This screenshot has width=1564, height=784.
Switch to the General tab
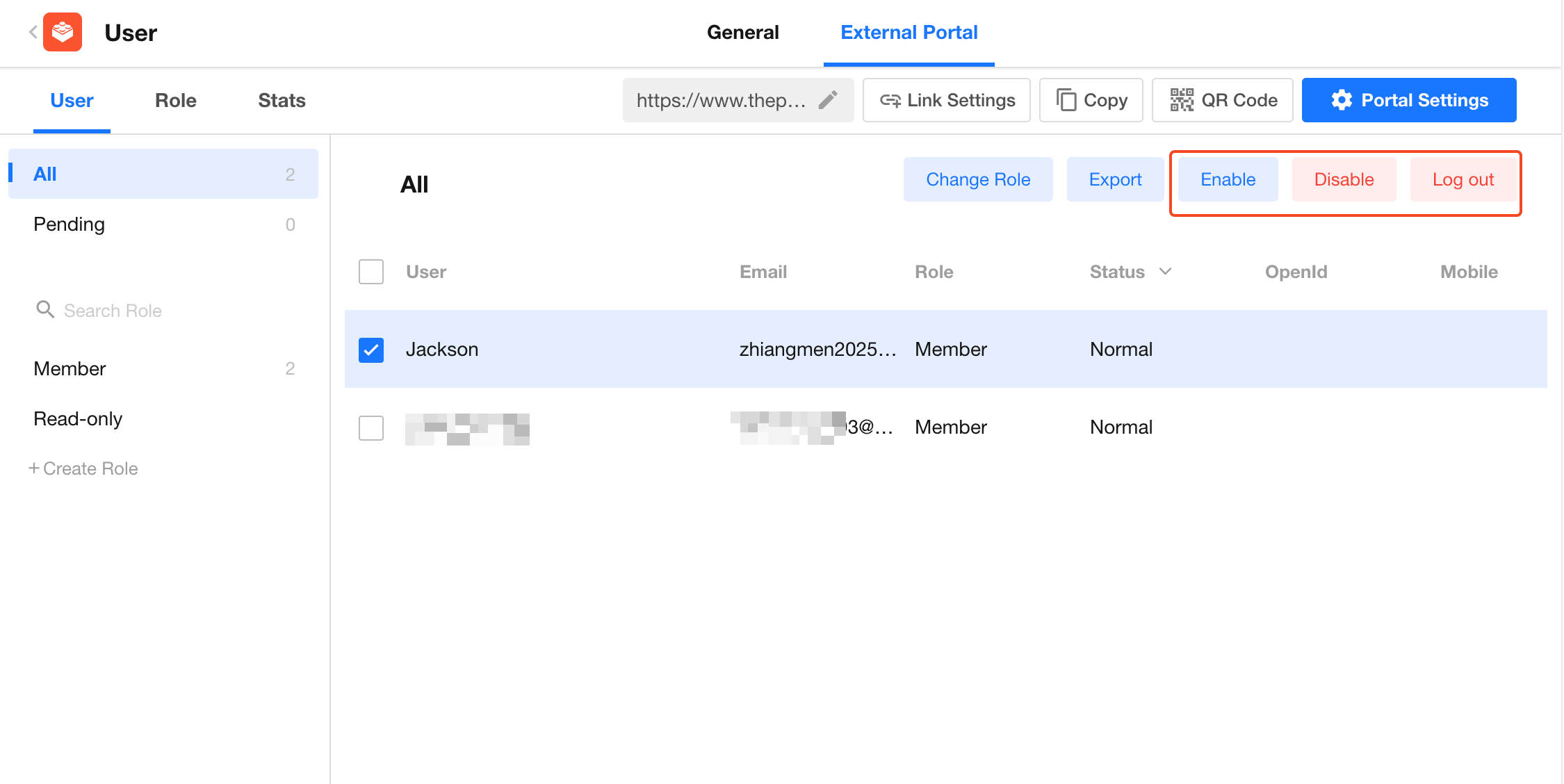(742, 32)
